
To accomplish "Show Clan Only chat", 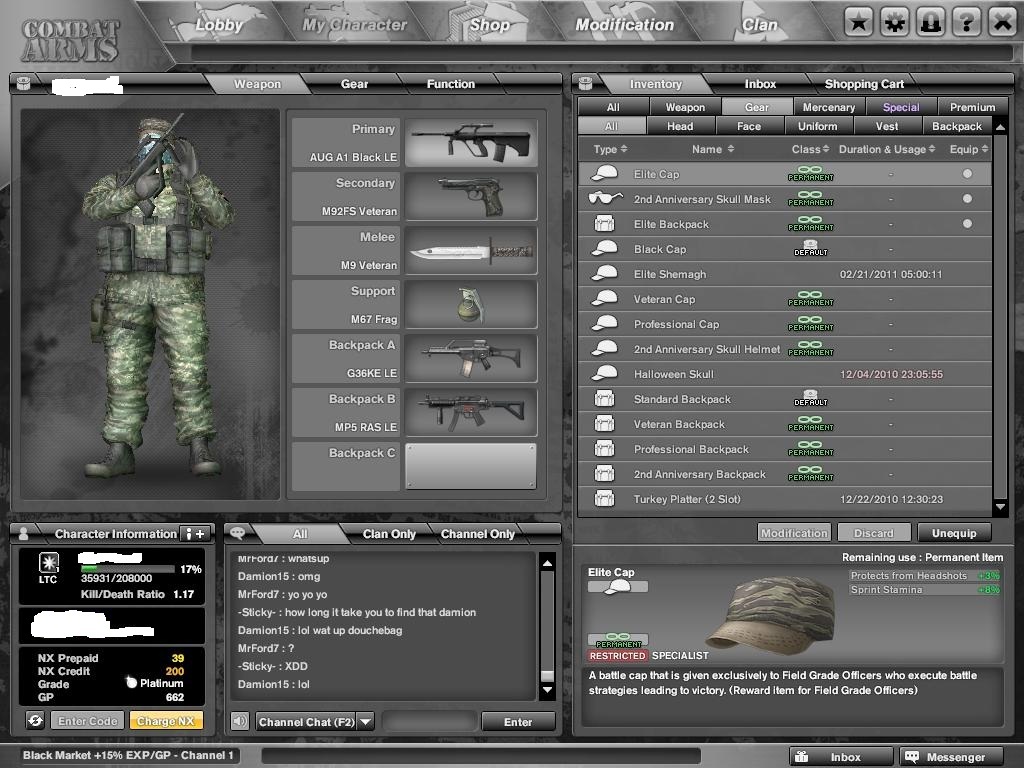I will coord(389,534).
